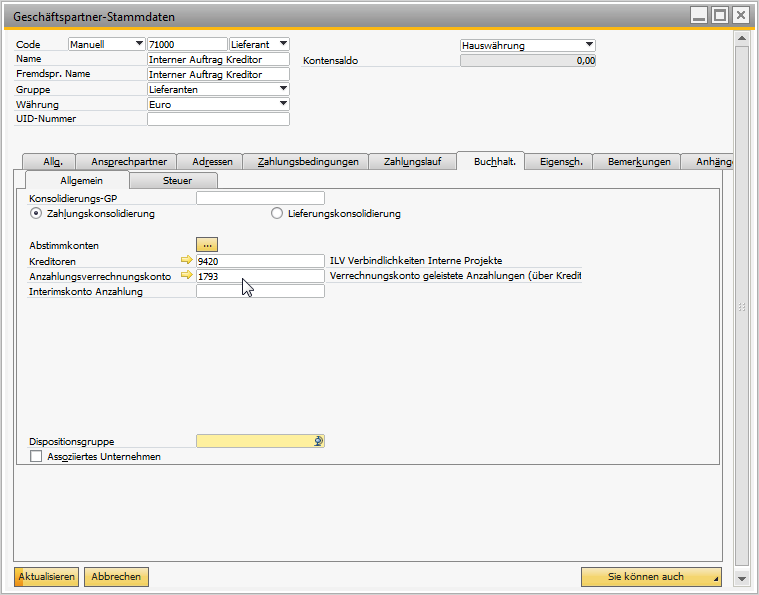The image size is (759, 595).
Task: Select the Zahlungskonsolidierung radio button
Action: tap(36, 213)
